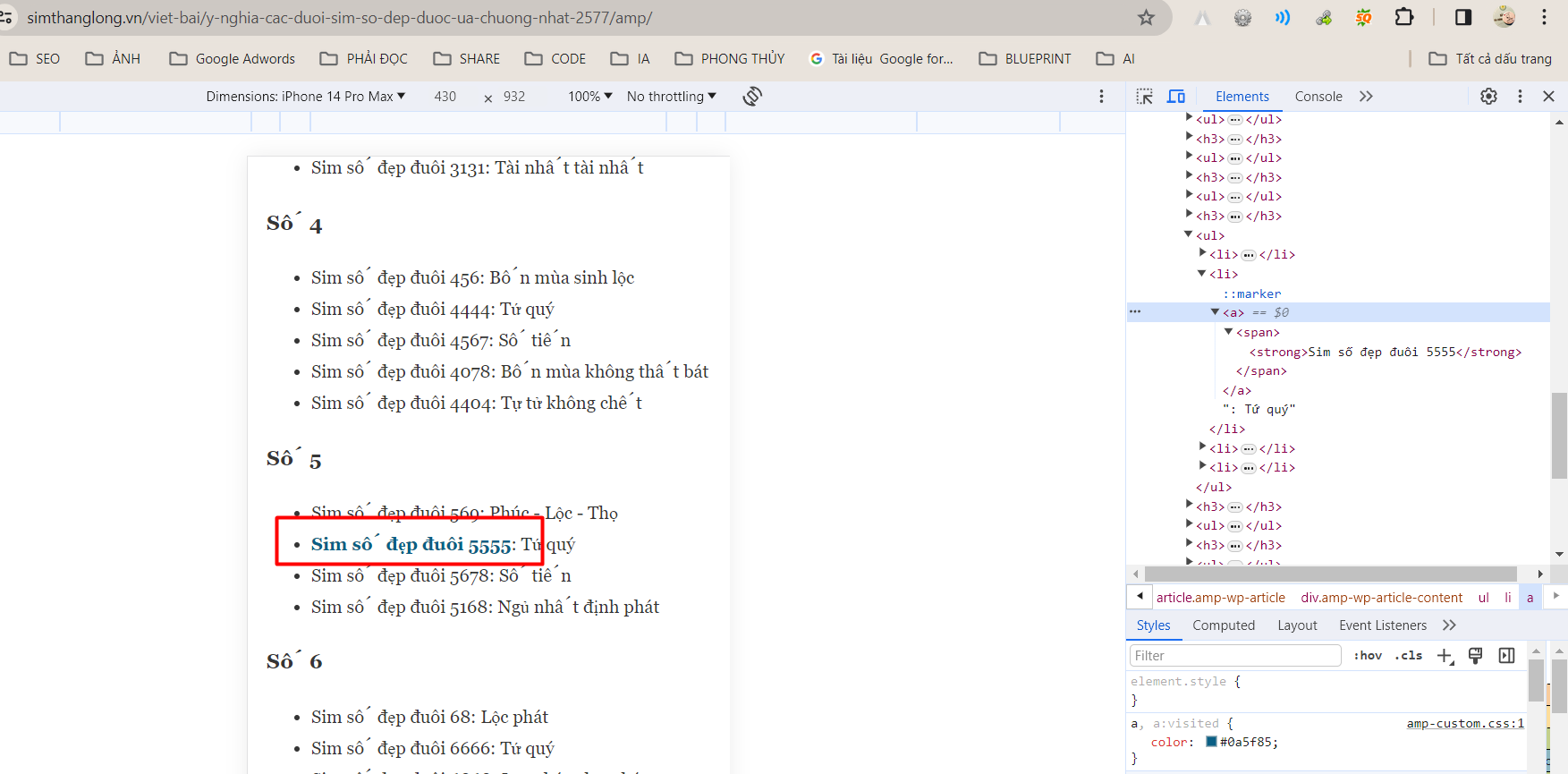The width and height of the screenshot is (1568, 774).
Task: Rotate the device viewport orientation
Action: (x=752, y=96)
